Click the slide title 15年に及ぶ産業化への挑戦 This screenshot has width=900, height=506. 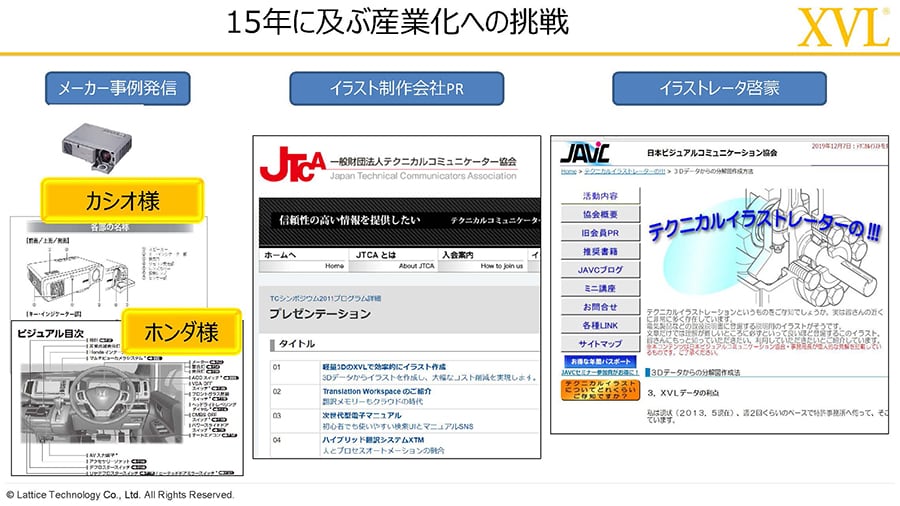point(397,23)
